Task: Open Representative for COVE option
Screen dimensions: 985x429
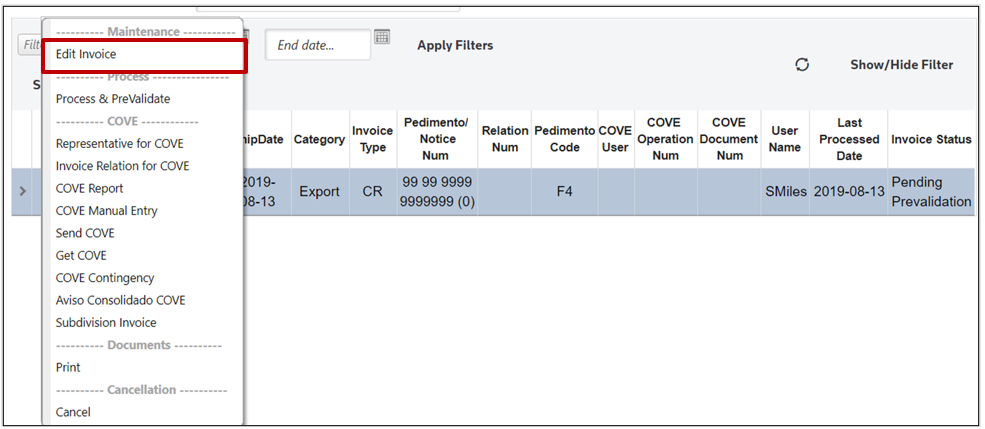Action: (119, 144)
